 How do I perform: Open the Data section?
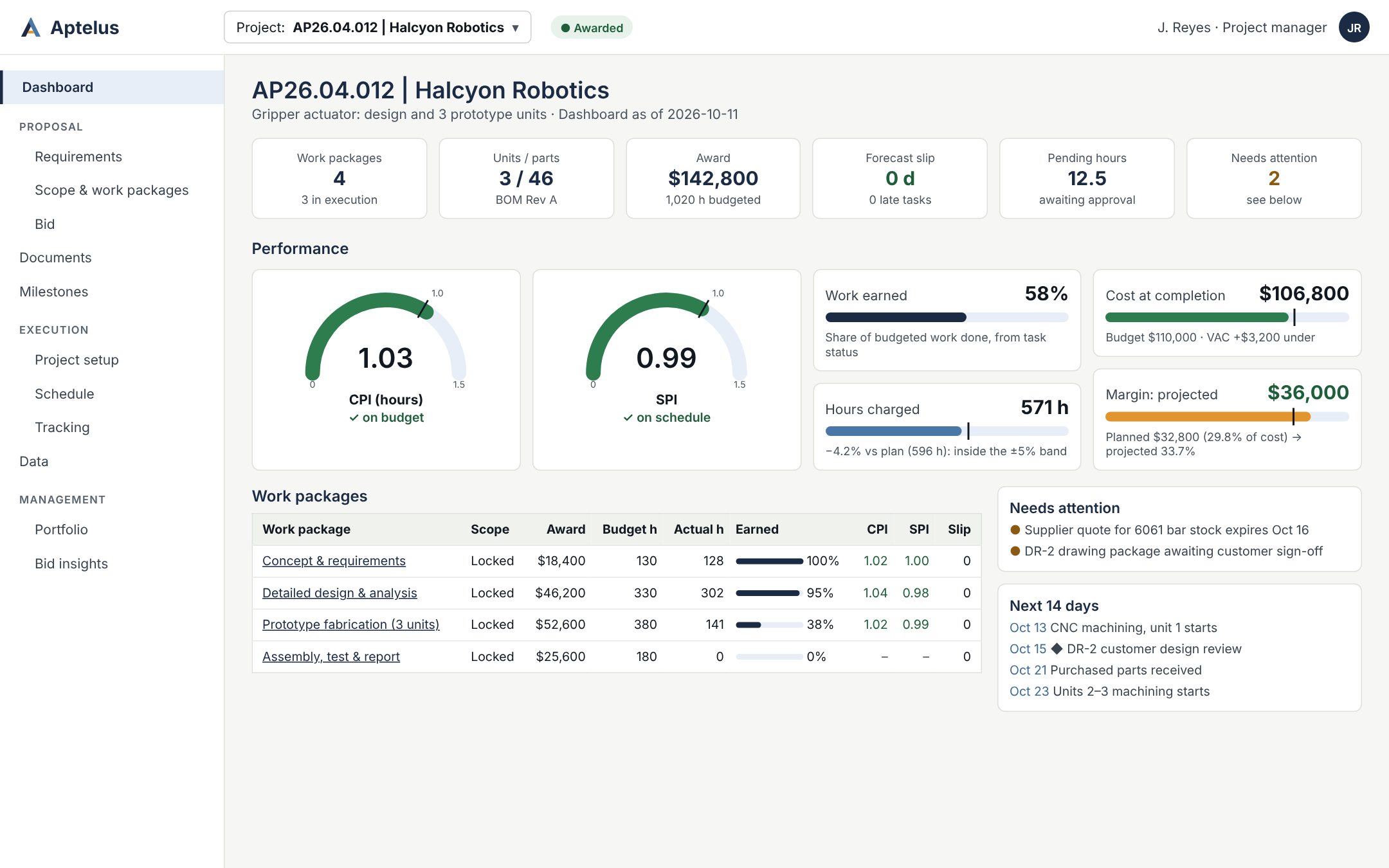[x=34, y=462]
